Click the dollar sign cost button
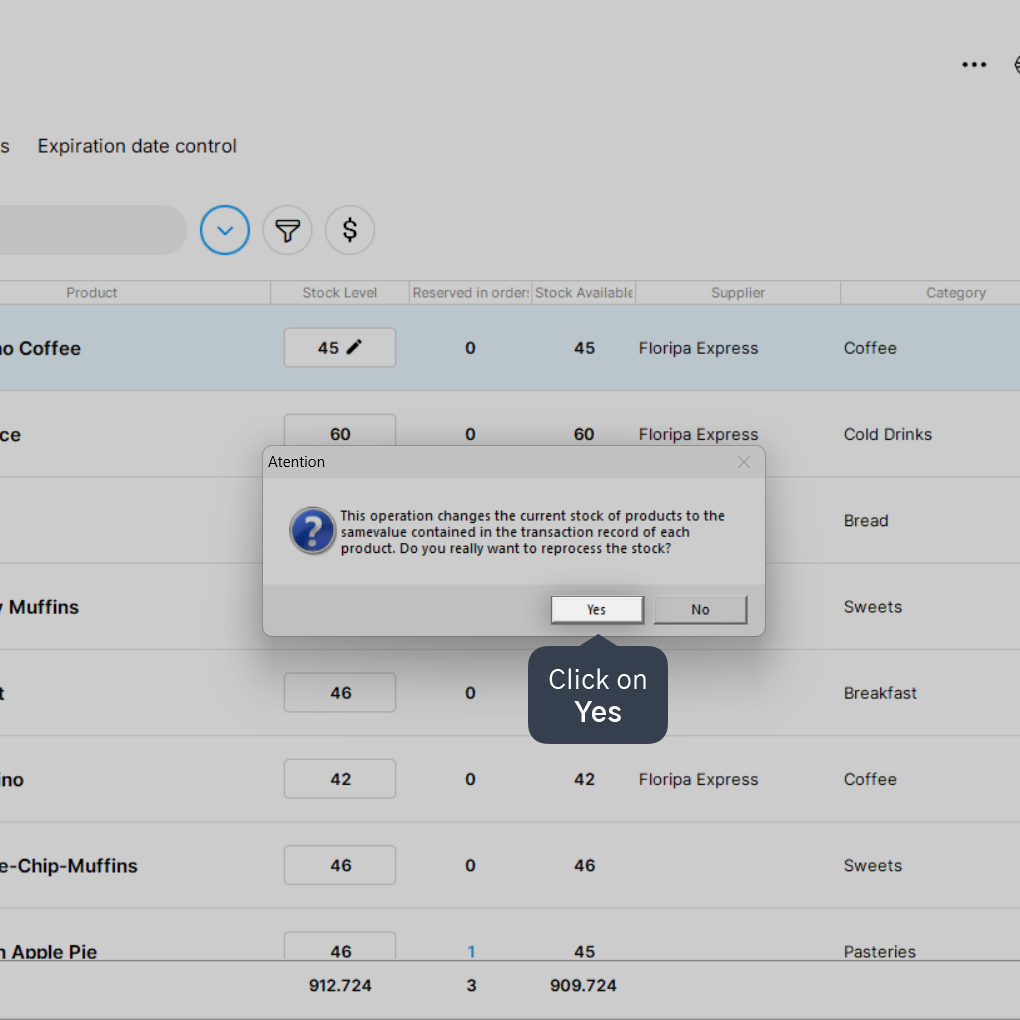The width and height of the screenshot is (1020, 1020). 350,230
